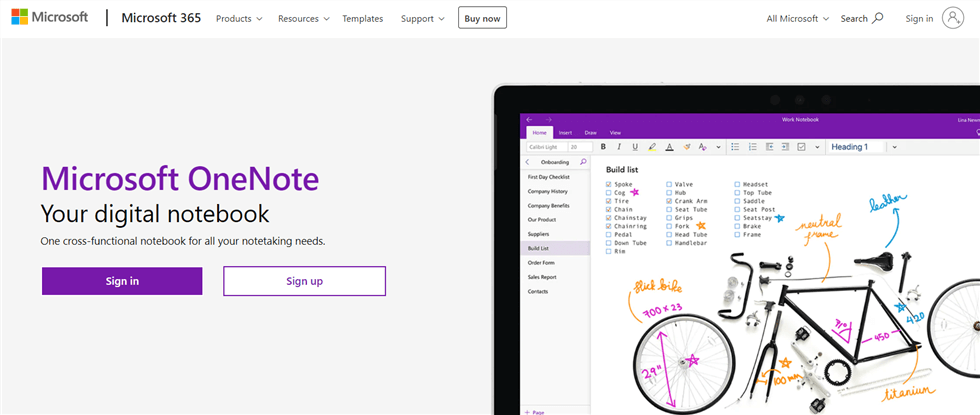Toggle Underline in the OneNote ribbon

[635, 147]
